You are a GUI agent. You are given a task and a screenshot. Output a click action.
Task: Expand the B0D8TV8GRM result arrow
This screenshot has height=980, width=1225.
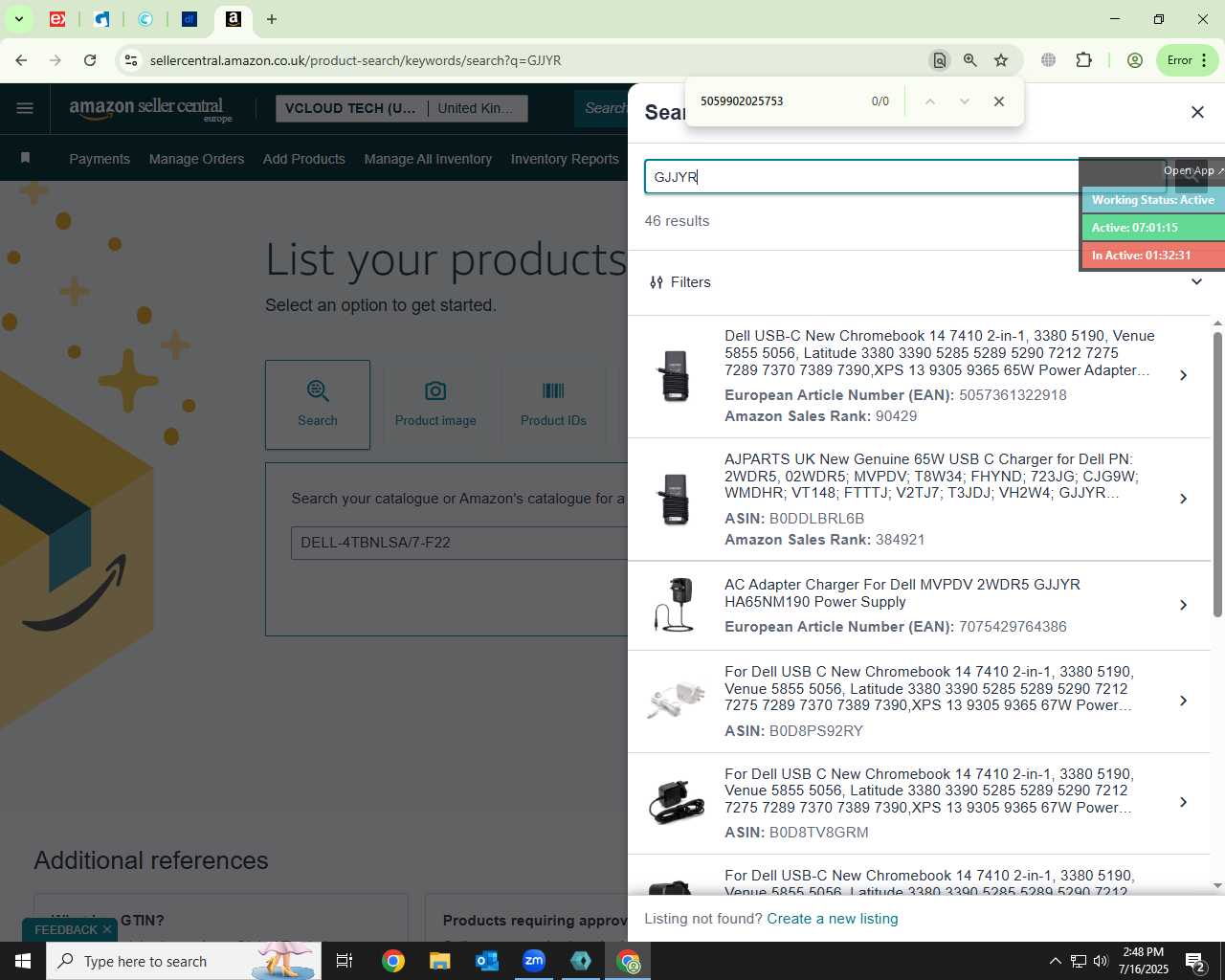click(1184, 802)
